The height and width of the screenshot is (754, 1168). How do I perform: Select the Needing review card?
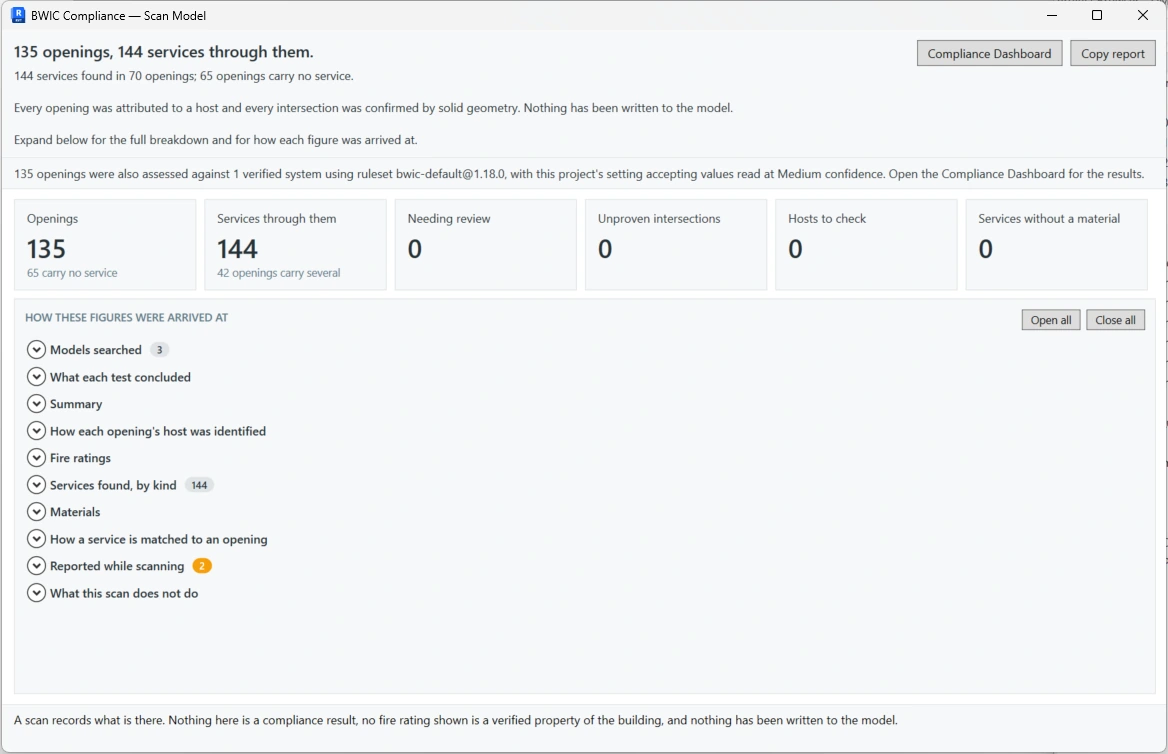[x=486, y=244]
